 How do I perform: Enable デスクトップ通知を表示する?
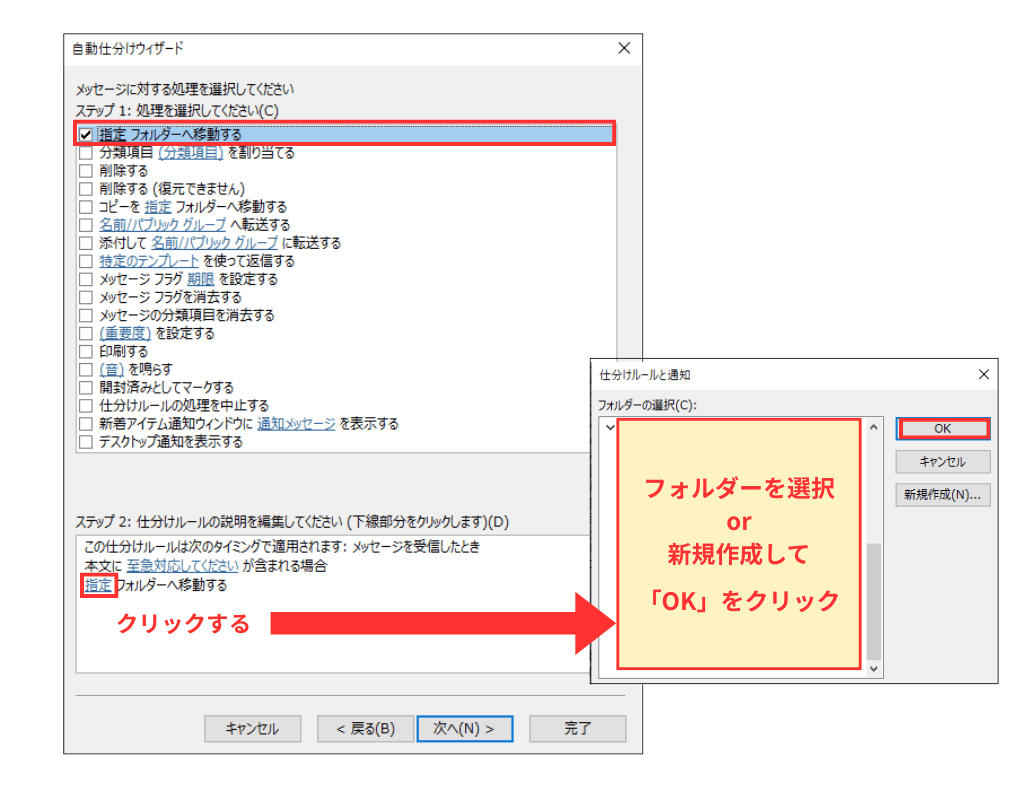[x=85, y=441]
